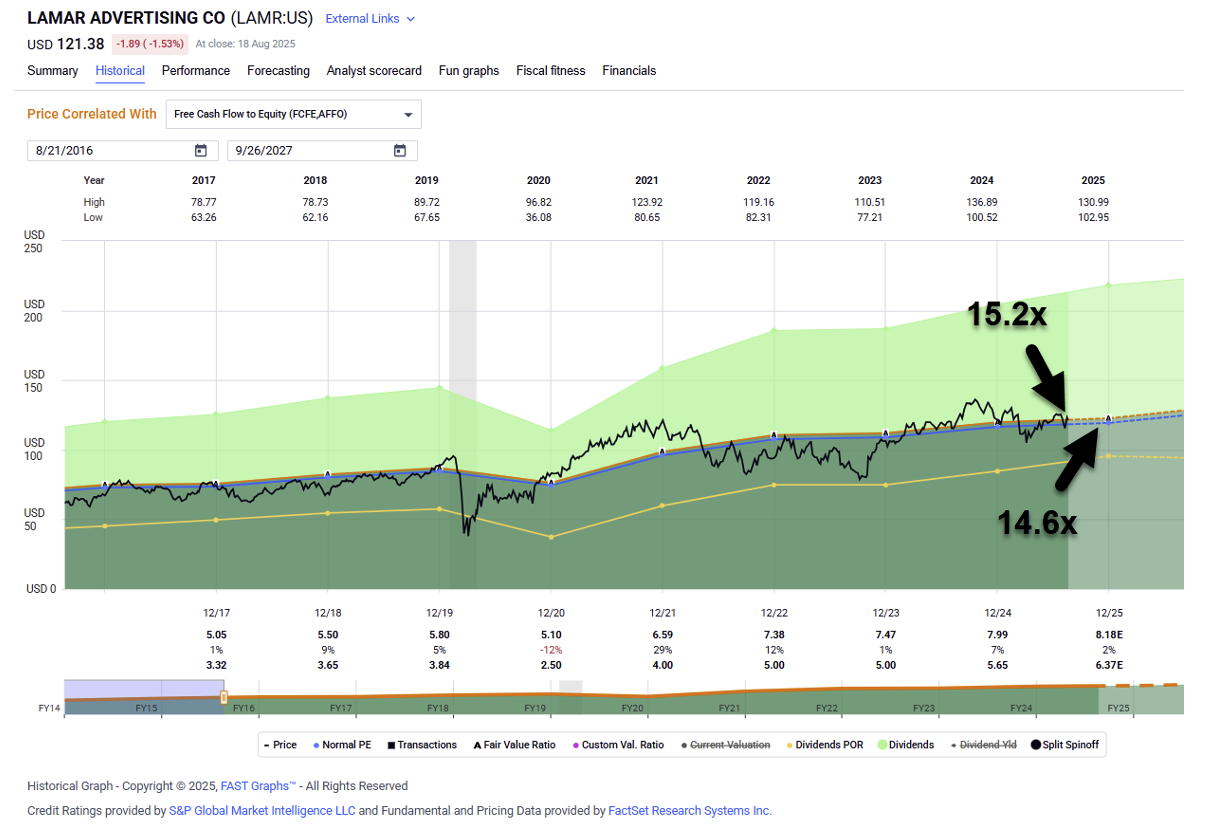Click the 3.32 dividend value for 12/17

[217, 665]
